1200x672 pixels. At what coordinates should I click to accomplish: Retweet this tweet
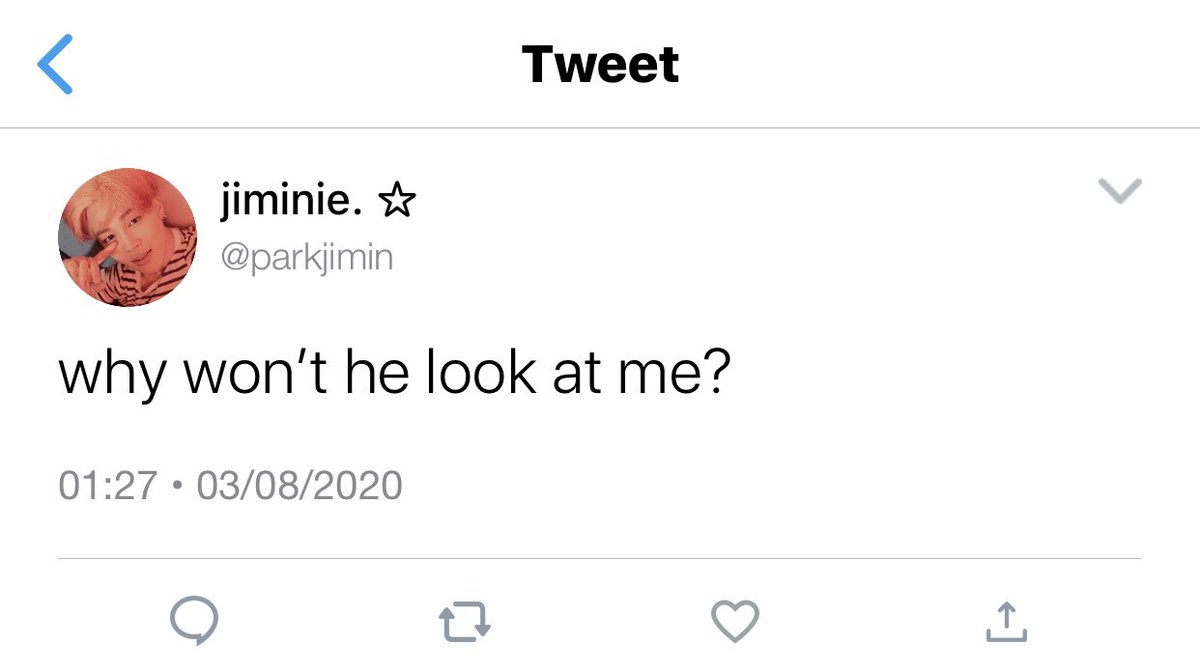click(x=465, y=622)
